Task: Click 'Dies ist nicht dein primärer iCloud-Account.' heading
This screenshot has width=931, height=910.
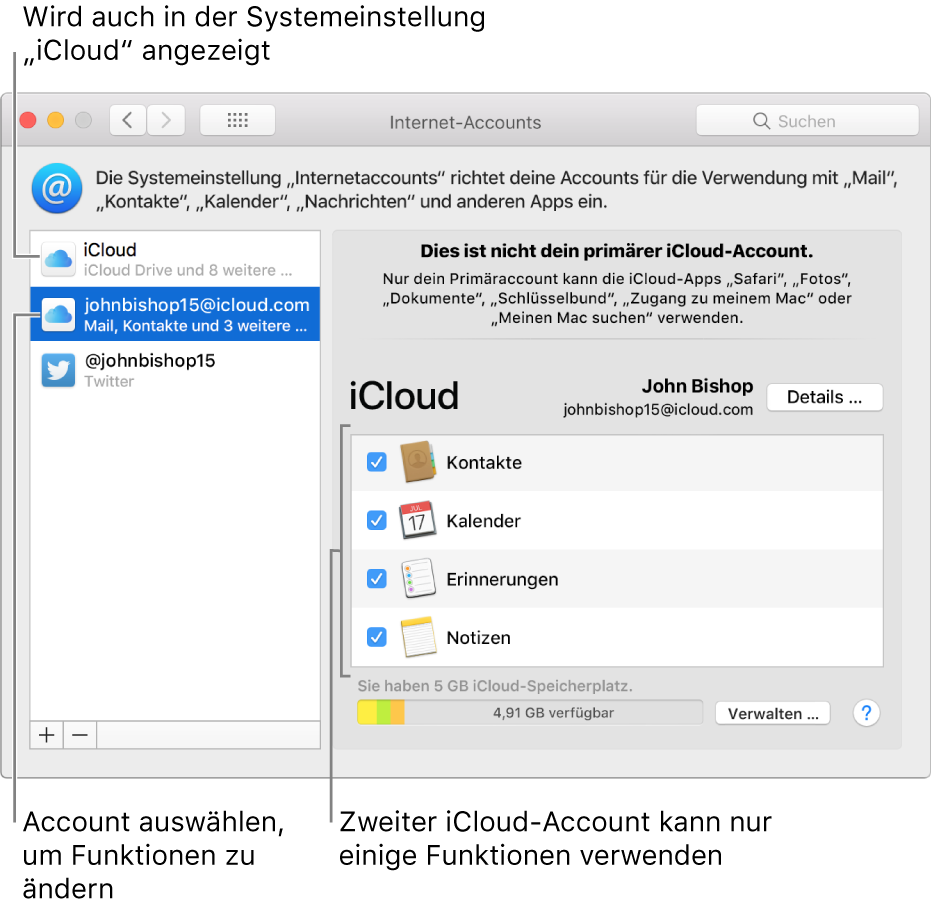Action: 616,251
